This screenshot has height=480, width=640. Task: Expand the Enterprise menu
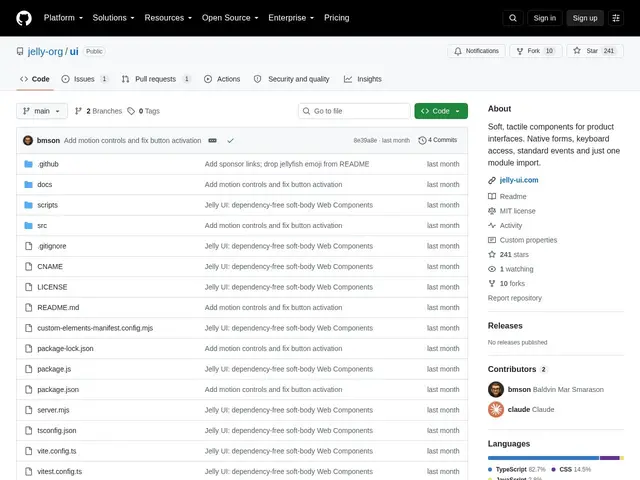click(x=291, y=18)
